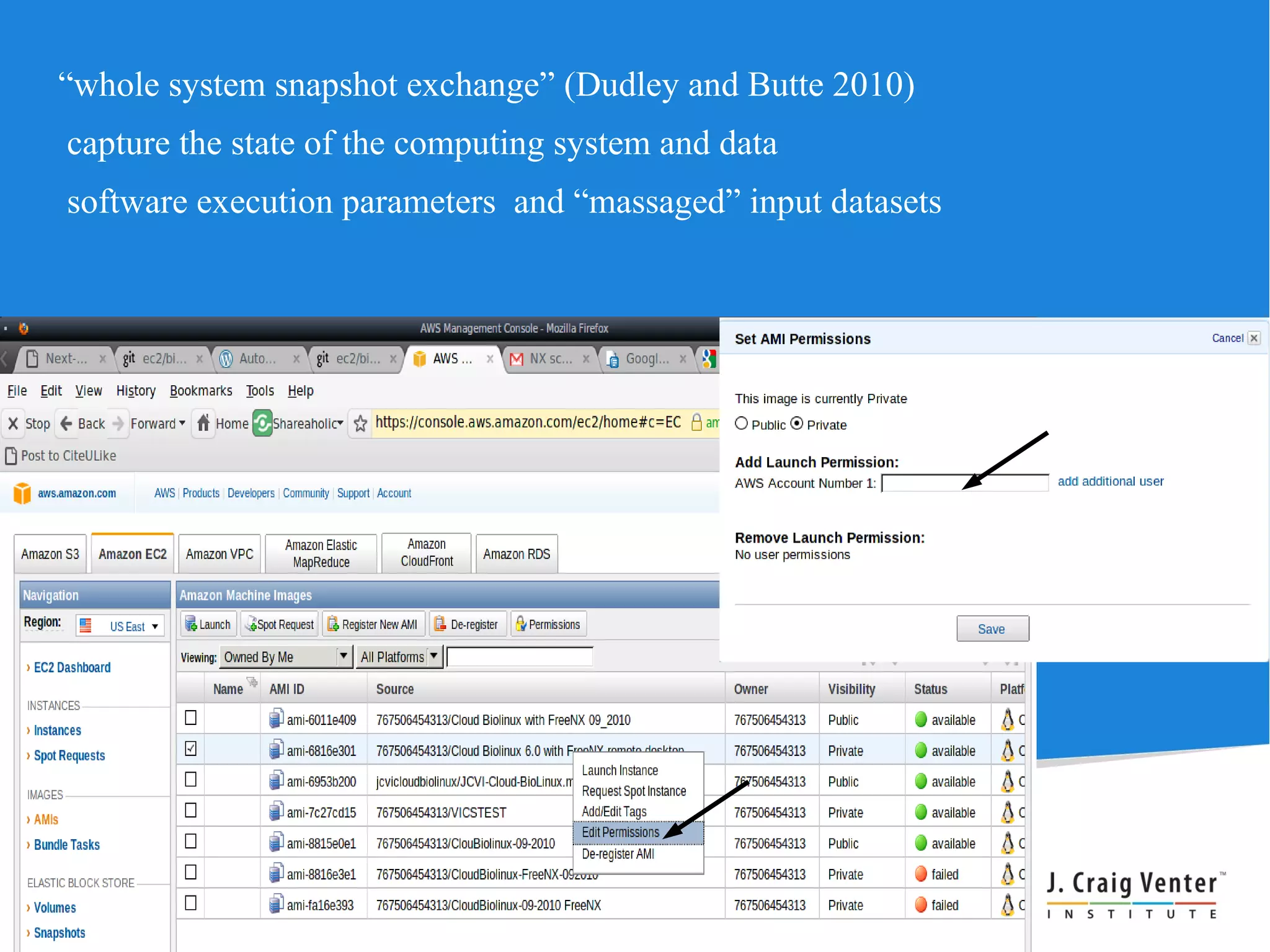Click the Account link in AWS header
Viewport: 1270px width, 952px height.
[x=394, y=493]
